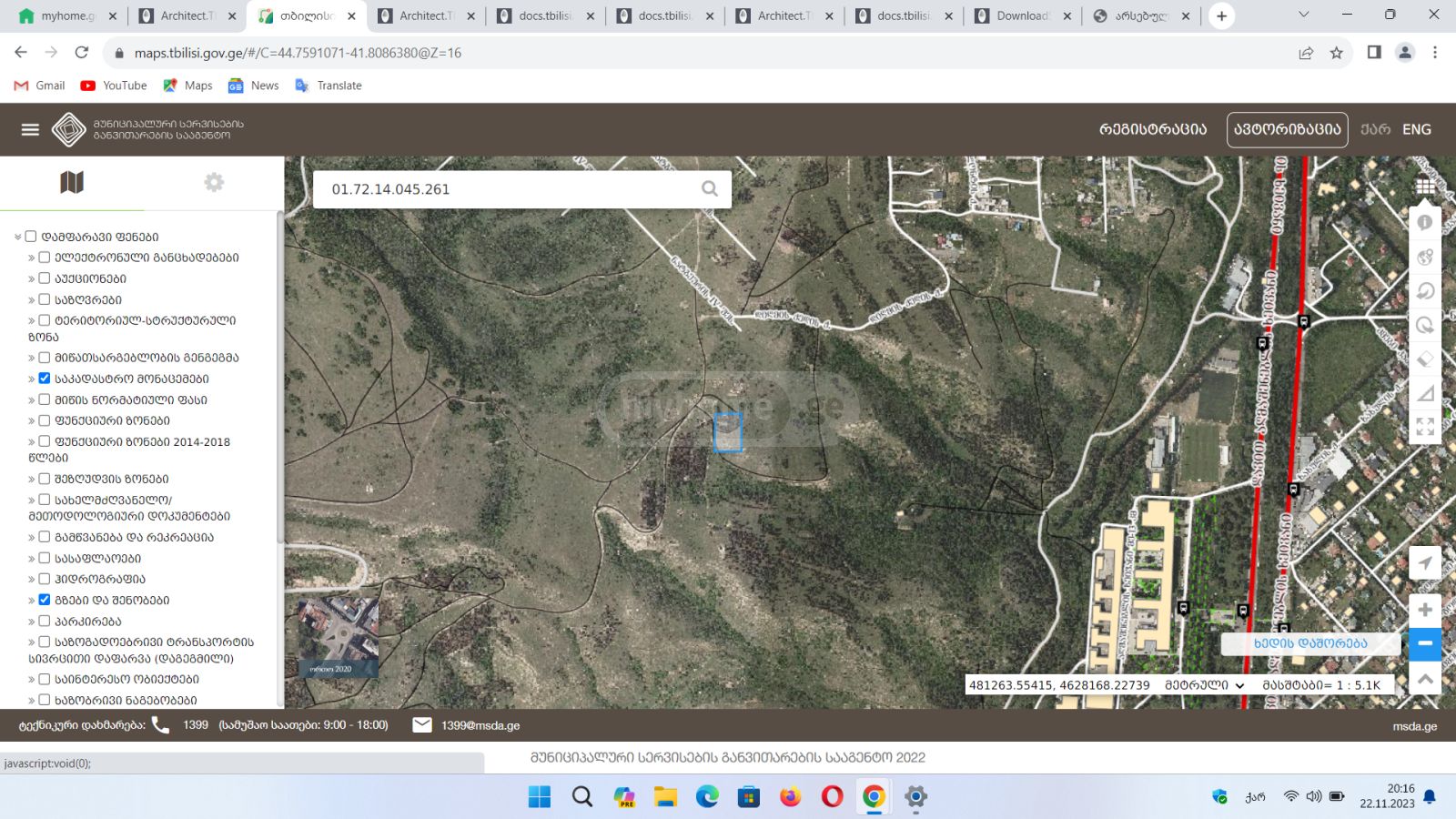
Task: Switch language to ქარ
Action: pyautogui.click(x=1375, y=129)
